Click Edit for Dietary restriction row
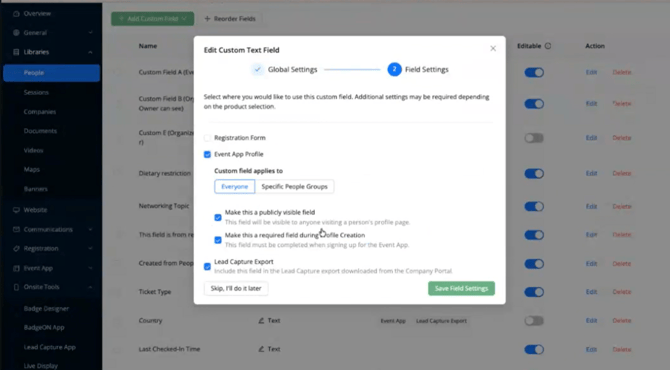 click(x=591, y=173)
